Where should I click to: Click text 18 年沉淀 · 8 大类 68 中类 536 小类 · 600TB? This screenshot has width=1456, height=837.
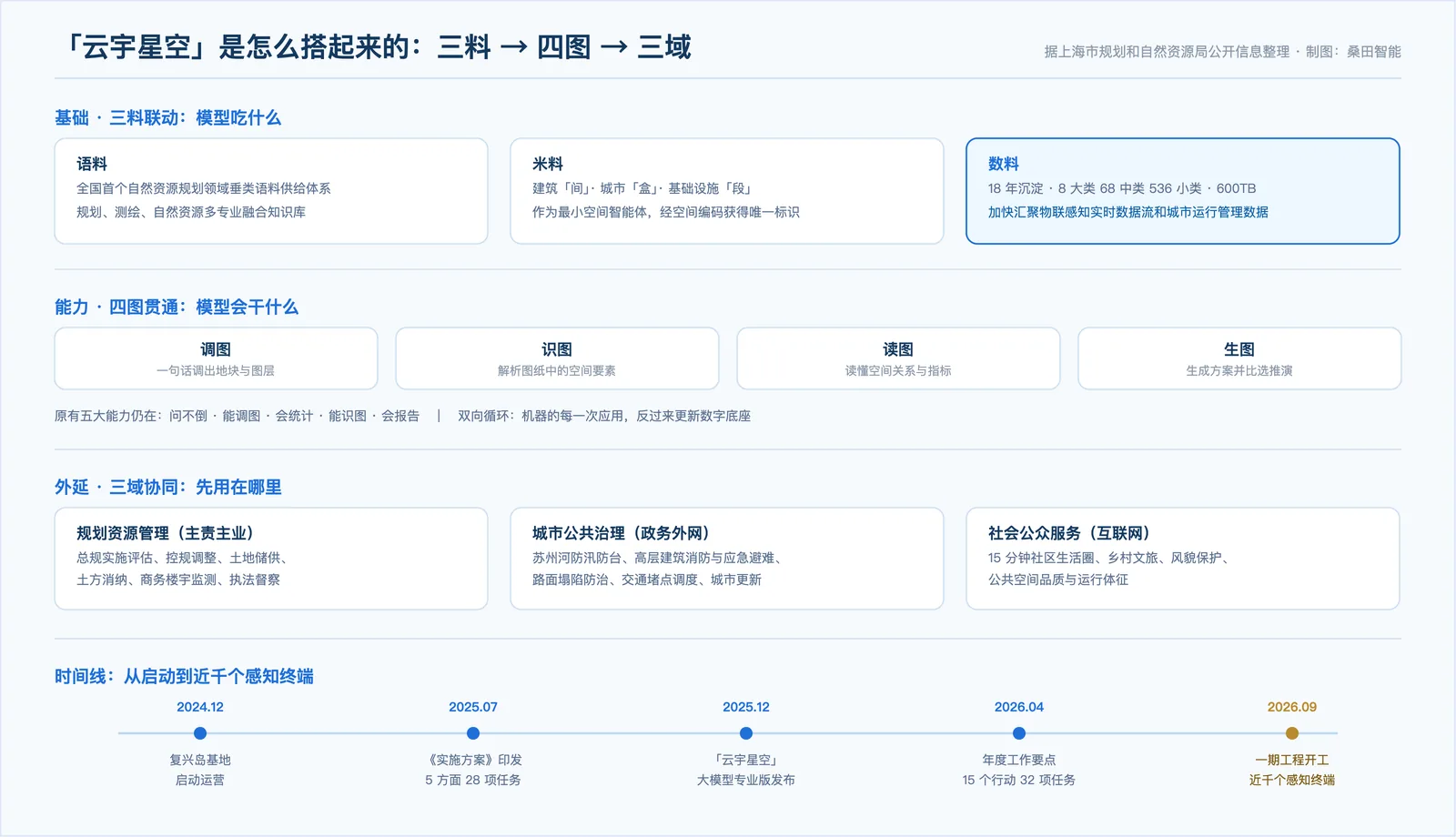click(1122, 188)
